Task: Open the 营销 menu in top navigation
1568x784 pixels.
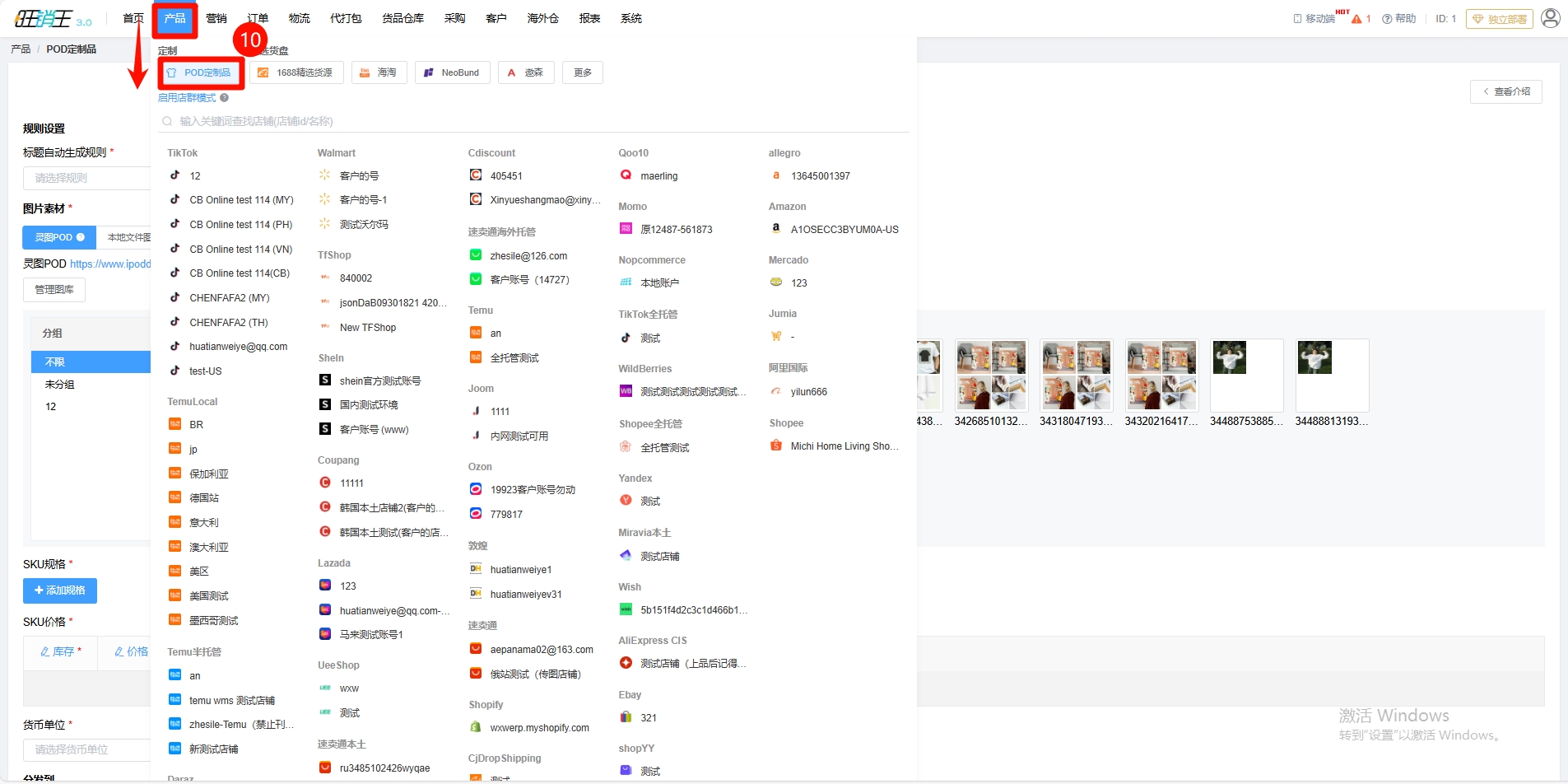Action: point(216,18)
